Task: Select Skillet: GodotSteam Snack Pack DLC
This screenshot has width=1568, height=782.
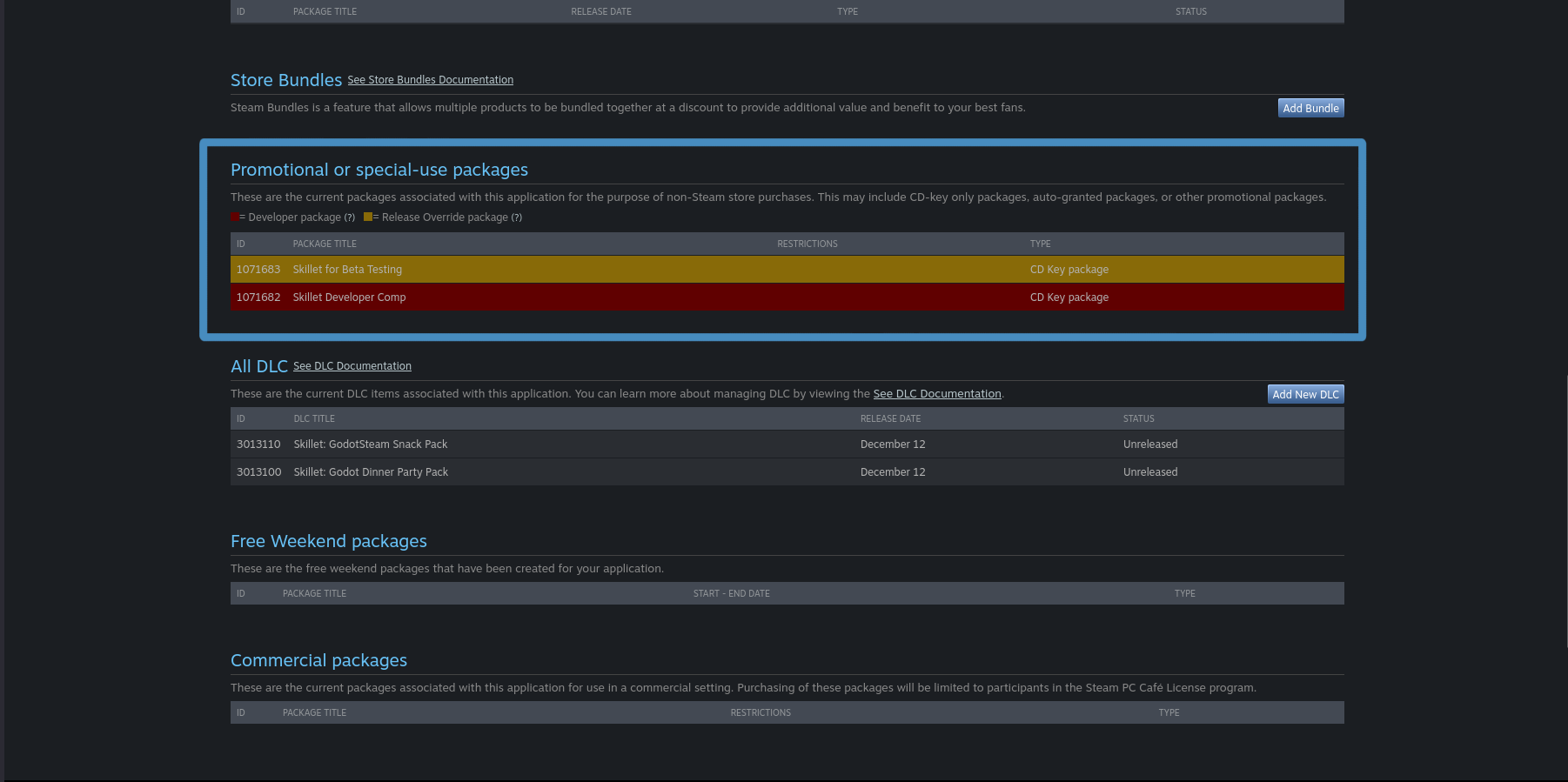Action: (x=371, y=444)
